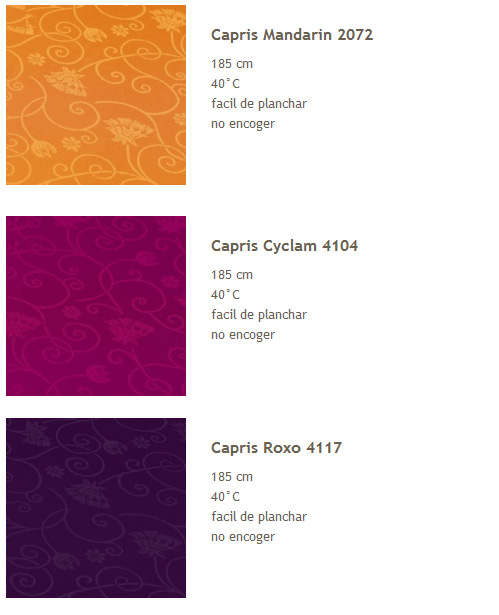This screenshot has width=499, height=615.
Task: Click the Capris Roxo 4117 heading
Action: (x=277, y=448)
